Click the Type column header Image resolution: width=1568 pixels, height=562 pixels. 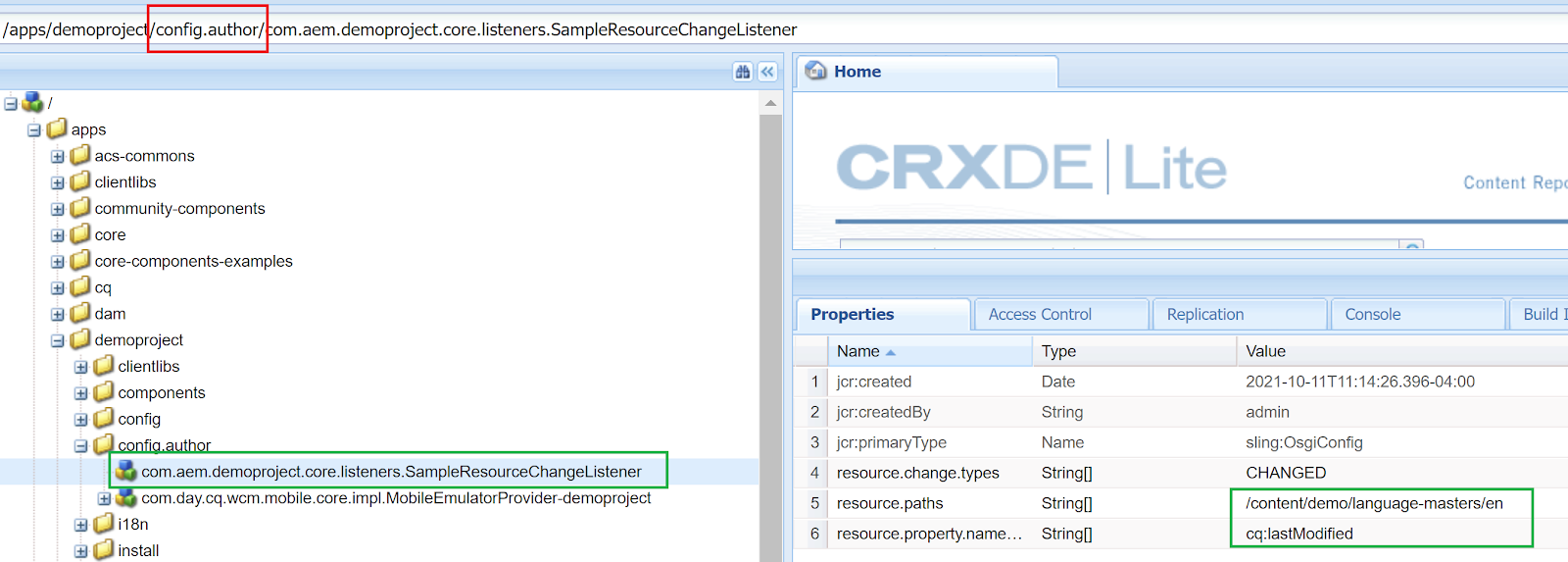pos(1134,351)
